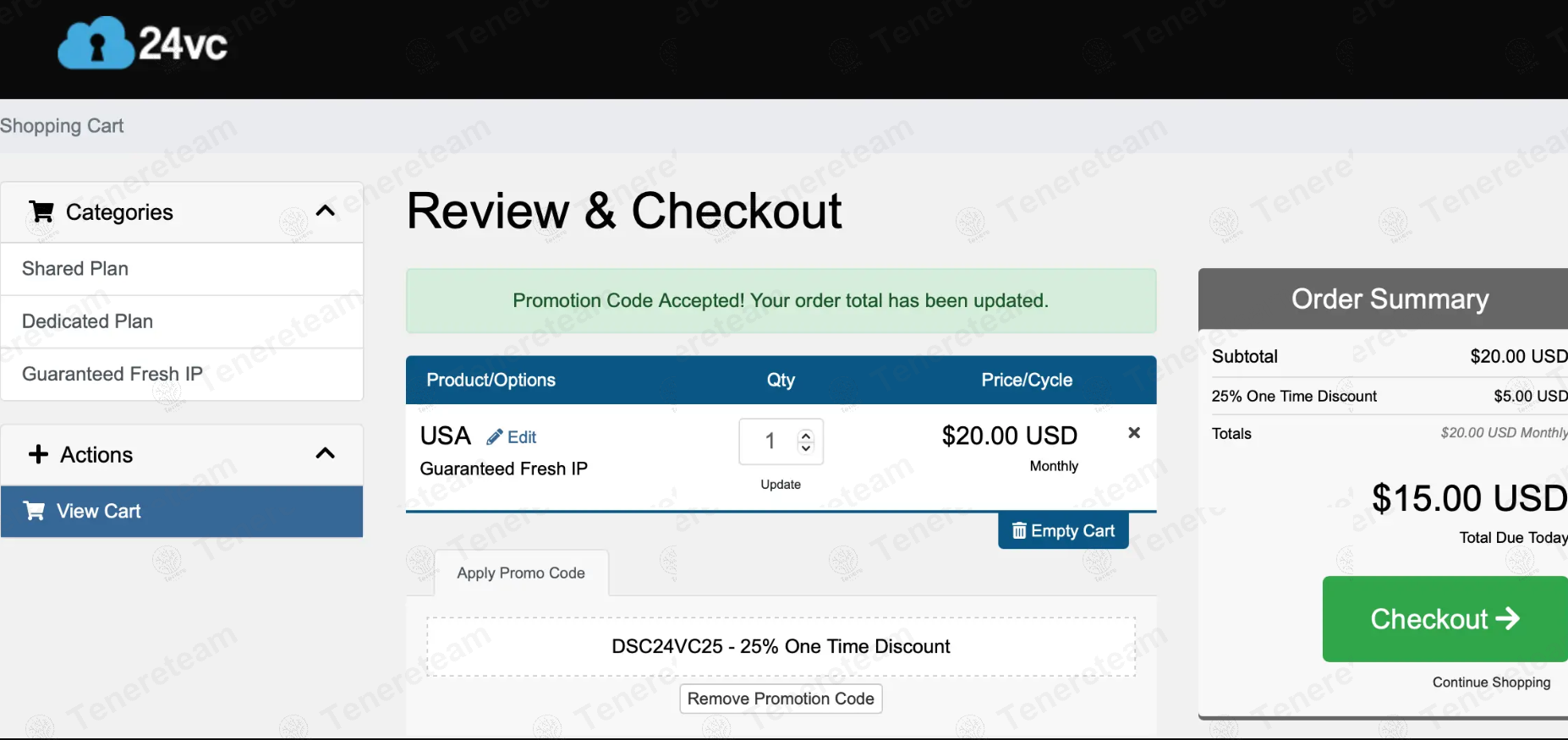Click the Price/Cycle column header
The image size is (1568, 740).
(x=1027, y=380)
